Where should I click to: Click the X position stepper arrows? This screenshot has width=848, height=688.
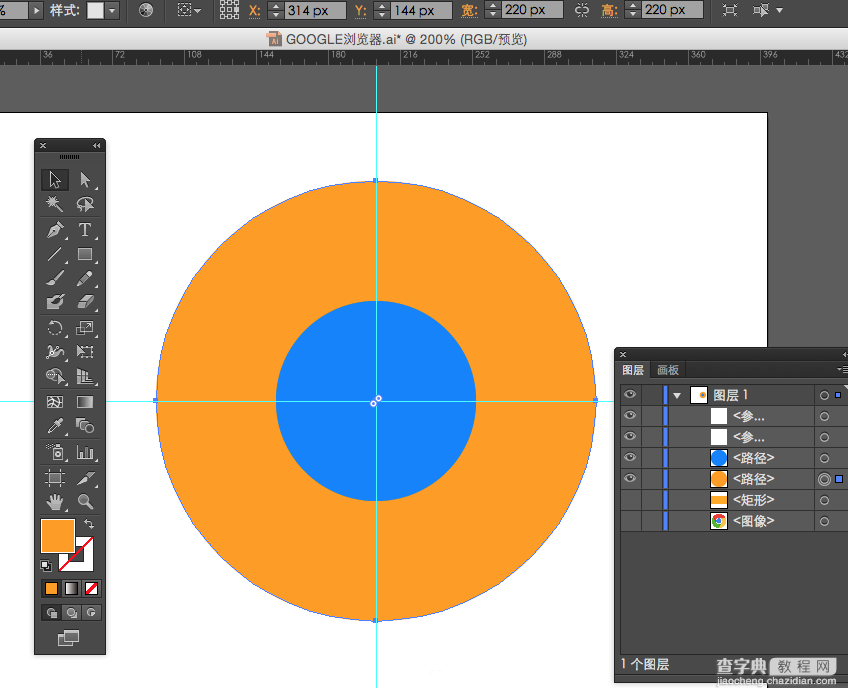[x=276, y=10]
